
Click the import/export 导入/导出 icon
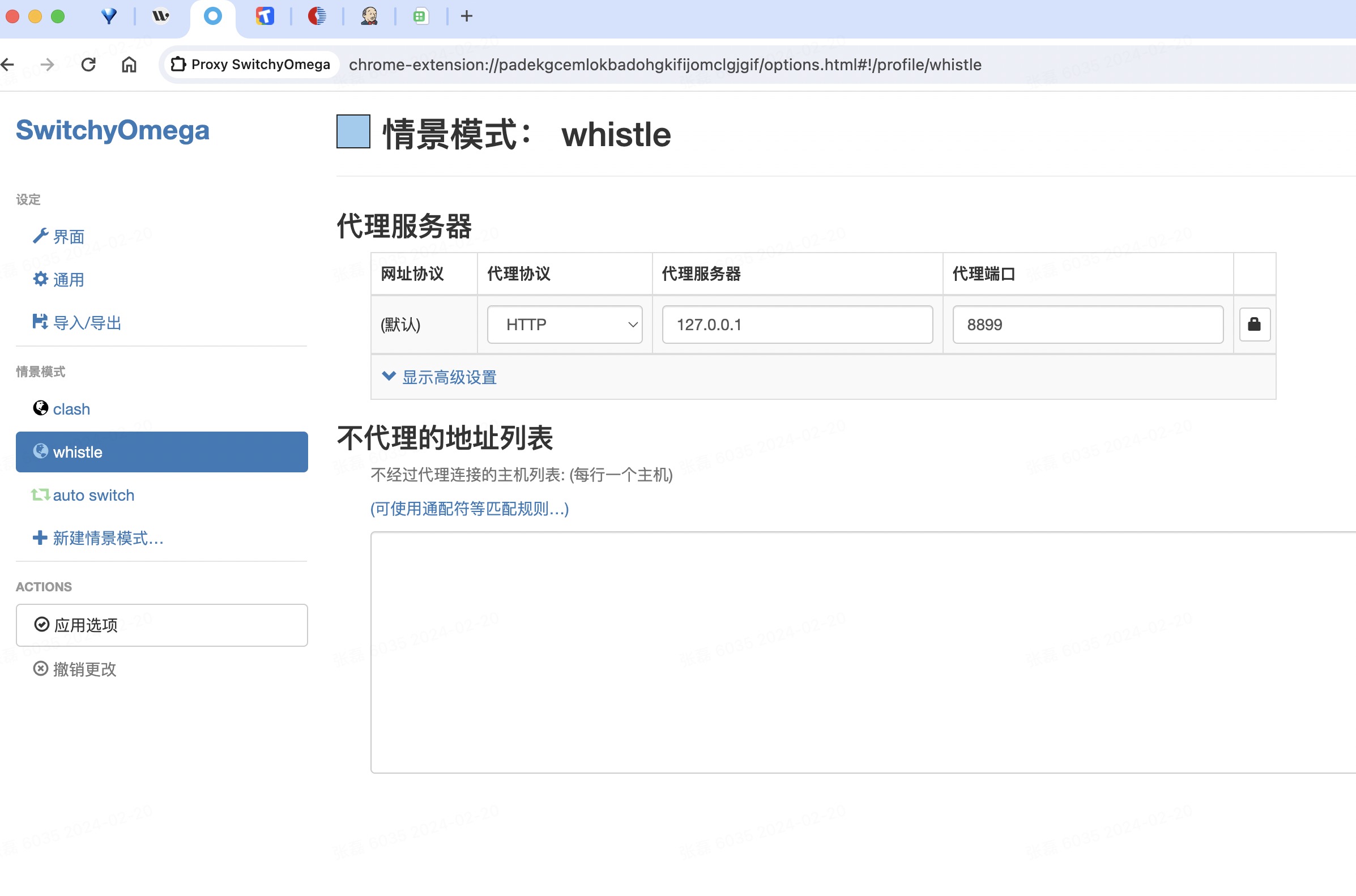40,322
